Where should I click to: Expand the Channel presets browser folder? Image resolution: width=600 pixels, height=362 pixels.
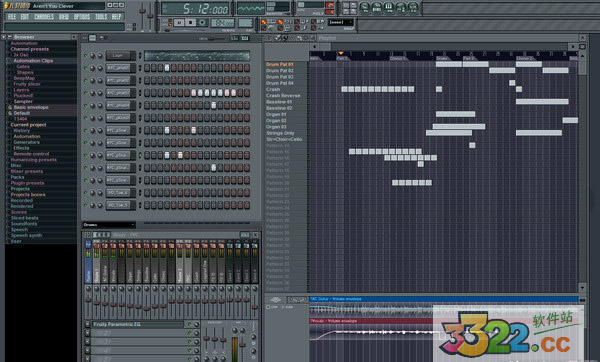pyautogui.click(x=30, y=49)
